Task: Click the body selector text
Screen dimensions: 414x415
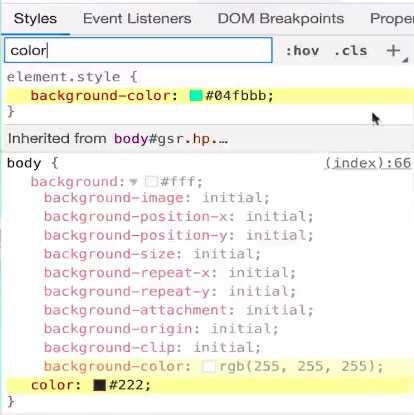Action: [x=24, y=163]
